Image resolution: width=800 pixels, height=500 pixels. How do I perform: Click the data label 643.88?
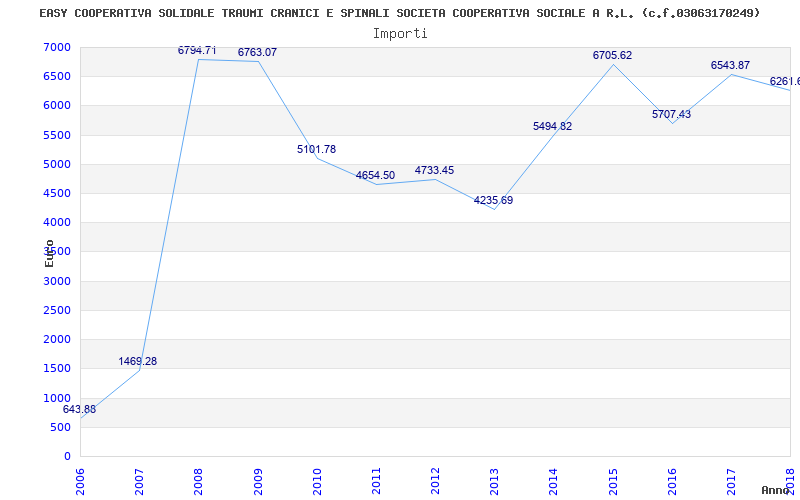[79, 409]
